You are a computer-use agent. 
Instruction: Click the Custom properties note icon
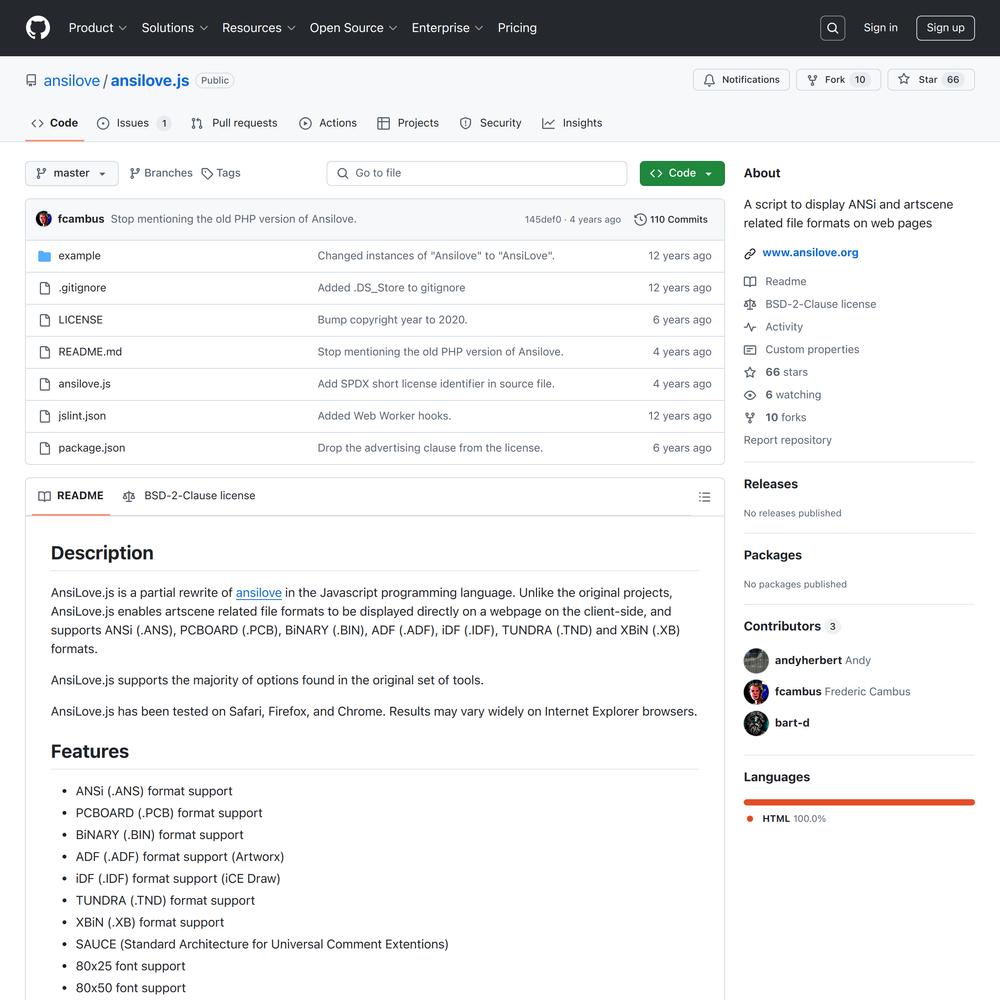pyautogui.click(x=750, y=350)
